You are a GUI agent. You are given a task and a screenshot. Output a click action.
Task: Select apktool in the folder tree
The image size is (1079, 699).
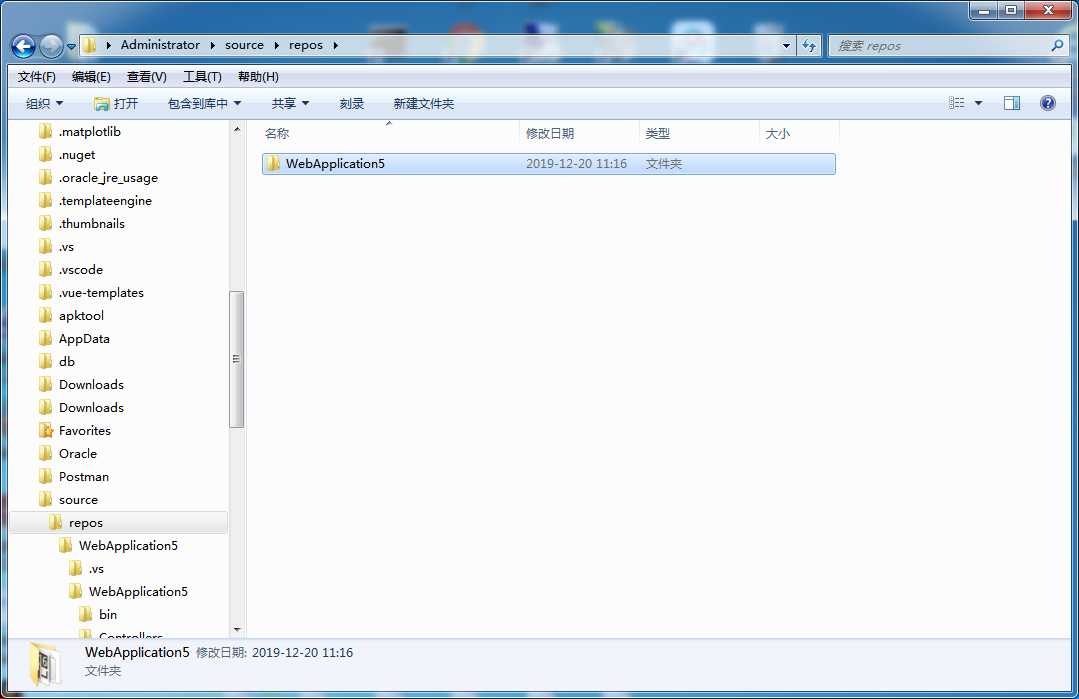pos(81,316)
